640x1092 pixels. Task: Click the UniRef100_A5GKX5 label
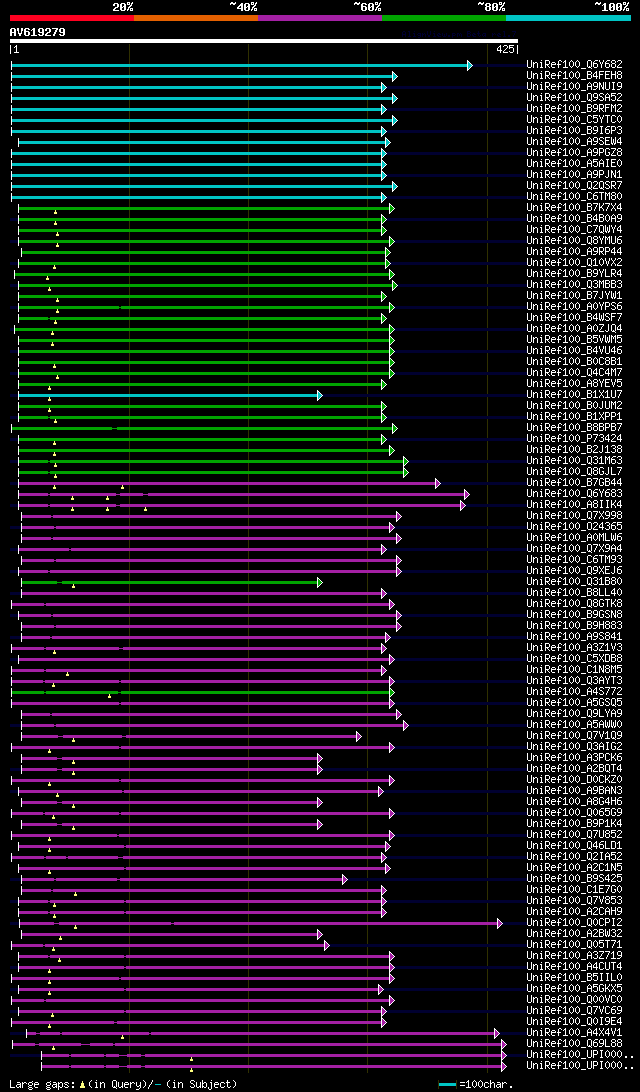575,988
